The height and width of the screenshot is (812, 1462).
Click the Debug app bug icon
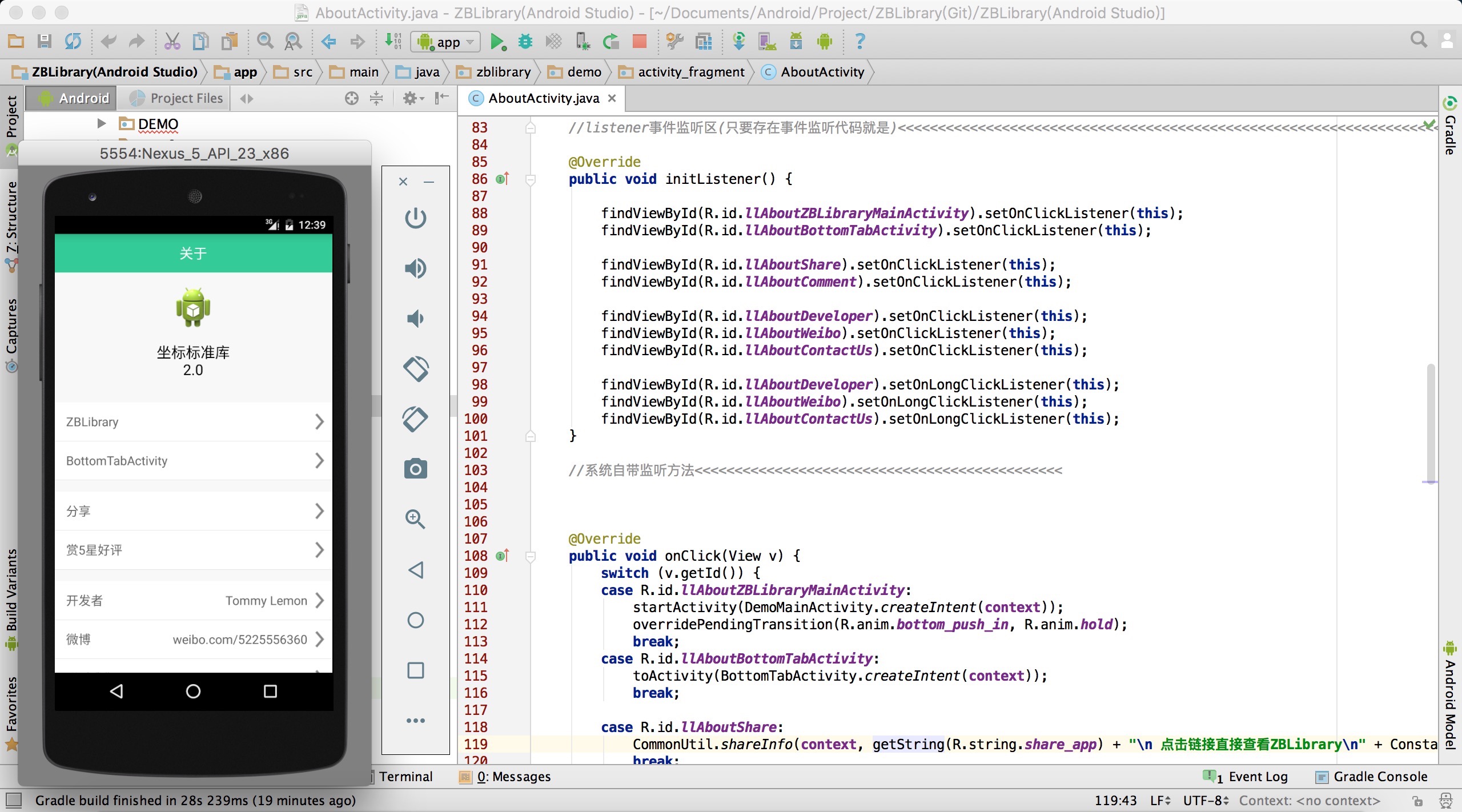coord(525,42)
